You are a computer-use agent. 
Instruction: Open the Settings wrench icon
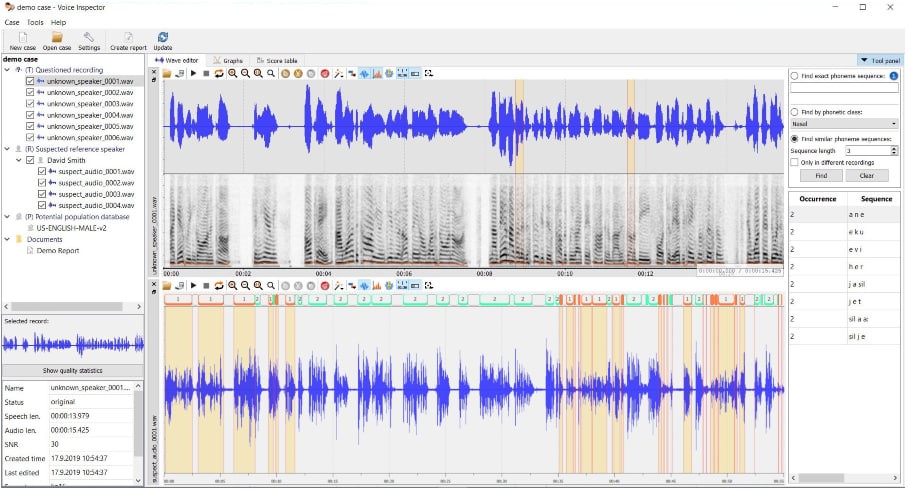pos(89,37)
